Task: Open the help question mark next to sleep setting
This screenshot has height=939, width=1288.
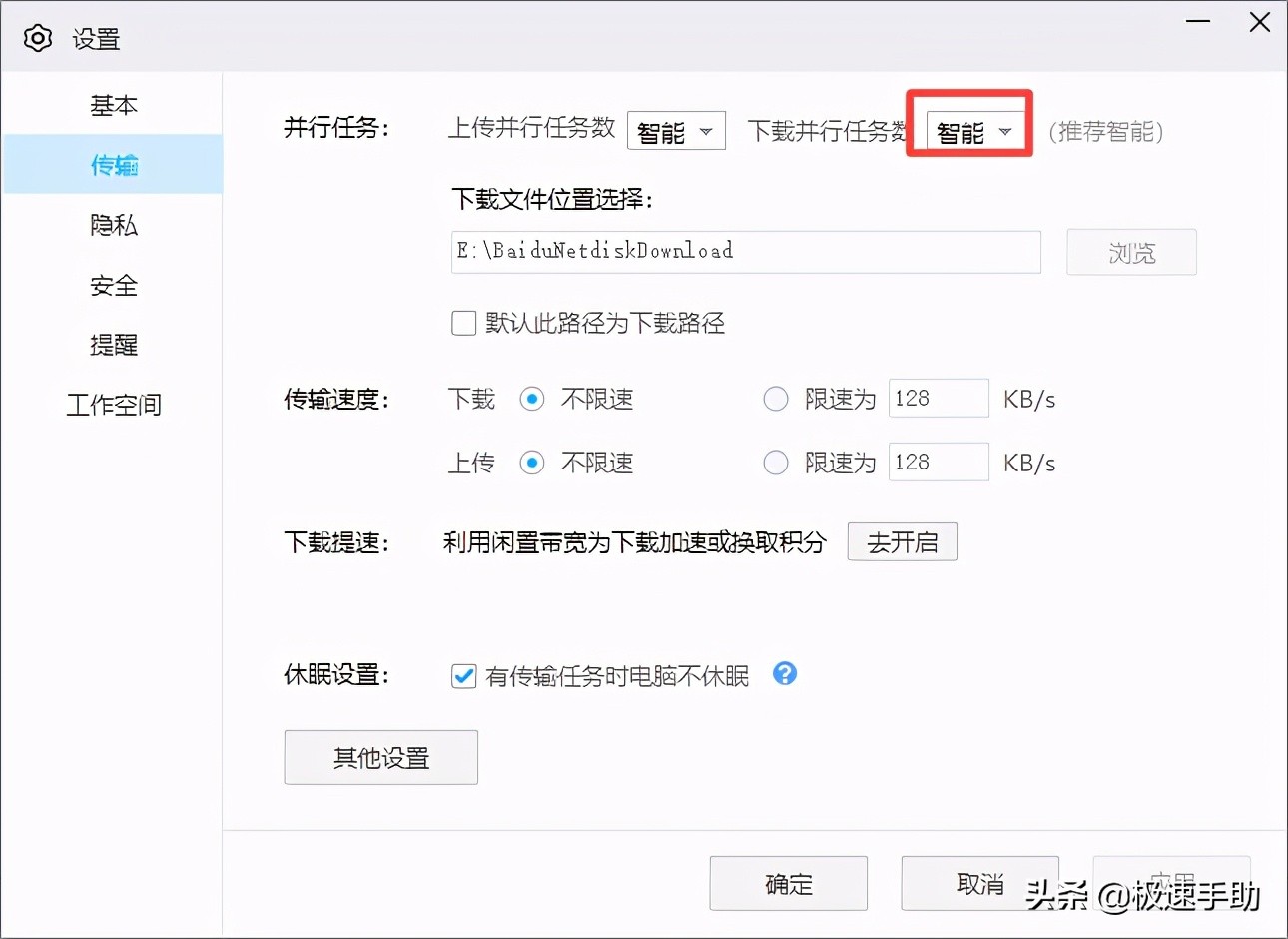Action: tap(785, 675)
